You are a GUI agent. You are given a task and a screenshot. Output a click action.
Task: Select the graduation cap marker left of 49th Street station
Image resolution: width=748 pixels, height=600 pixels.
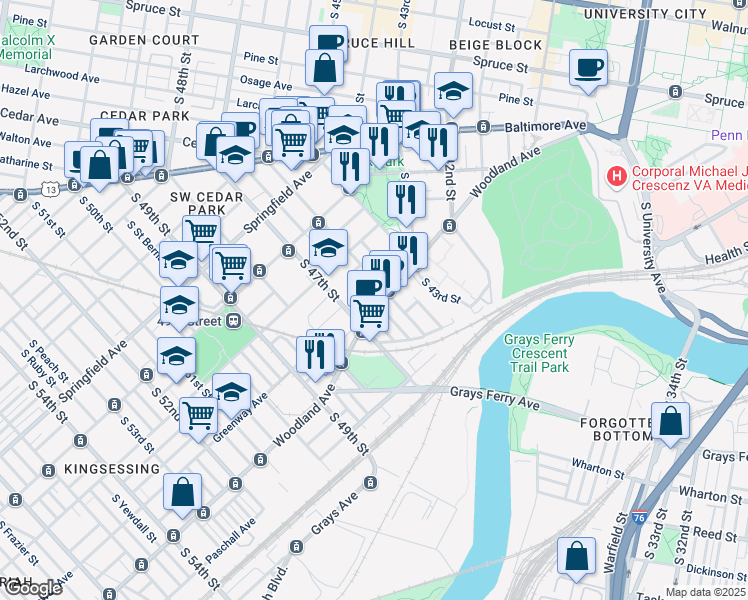(x=179, y=306)
